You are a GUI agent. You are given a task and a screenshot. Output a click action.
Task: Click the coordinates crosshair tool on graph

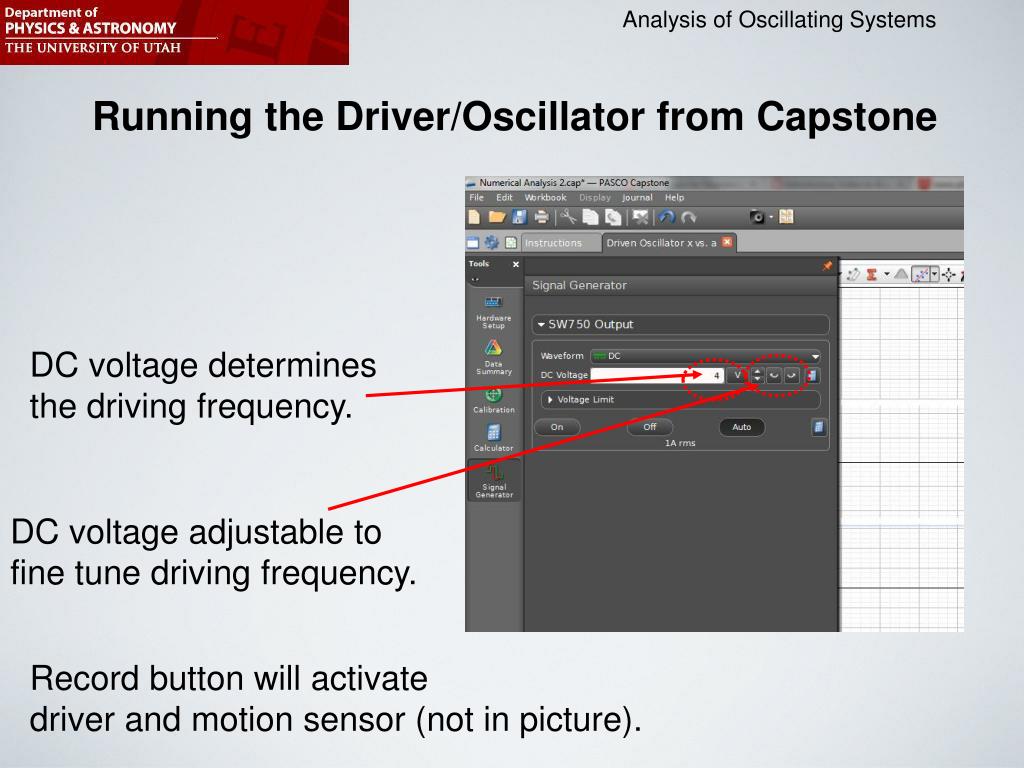950,275
